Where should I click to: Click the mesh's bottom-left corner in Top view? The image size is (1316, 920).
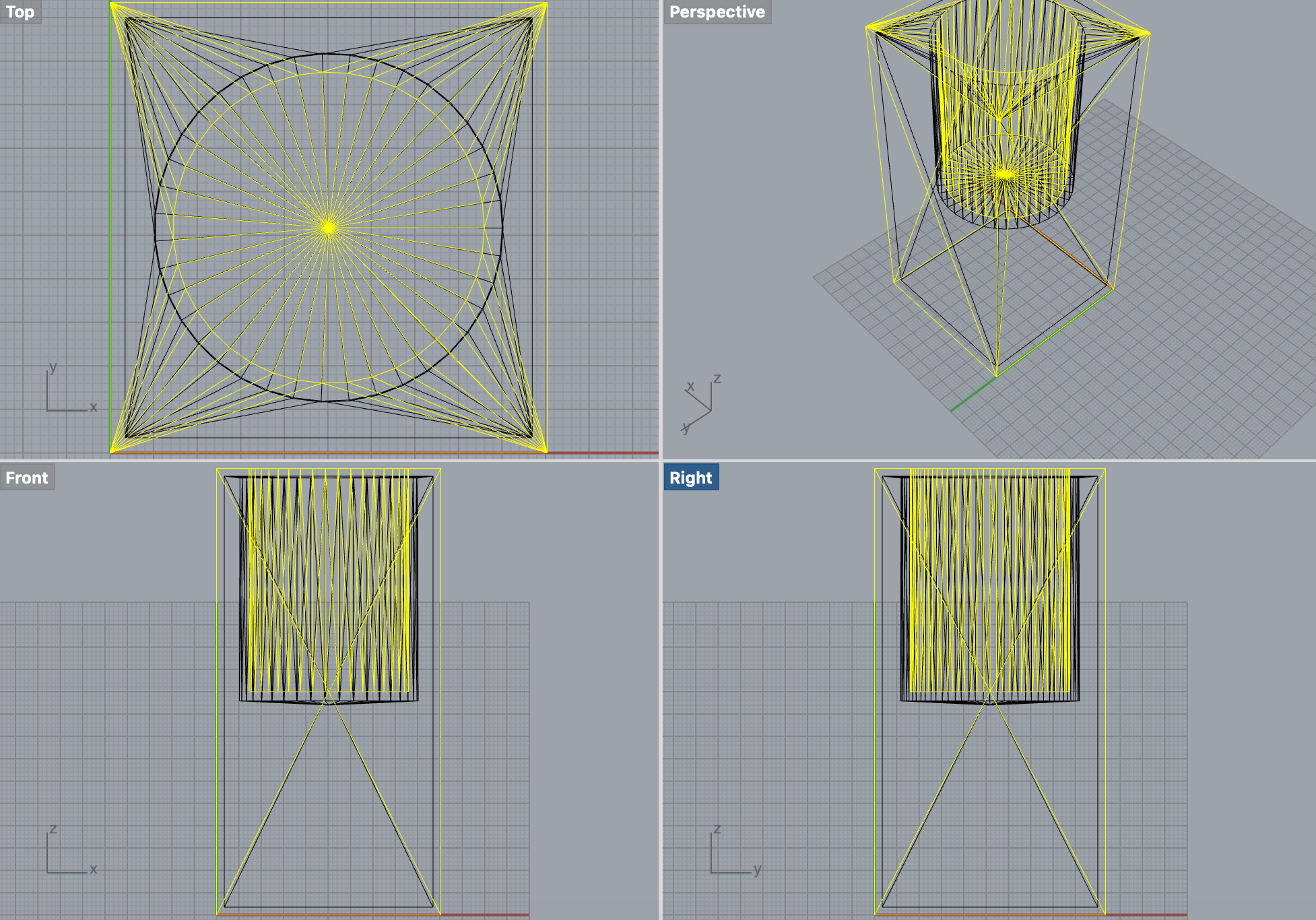(x=111, y=452)
